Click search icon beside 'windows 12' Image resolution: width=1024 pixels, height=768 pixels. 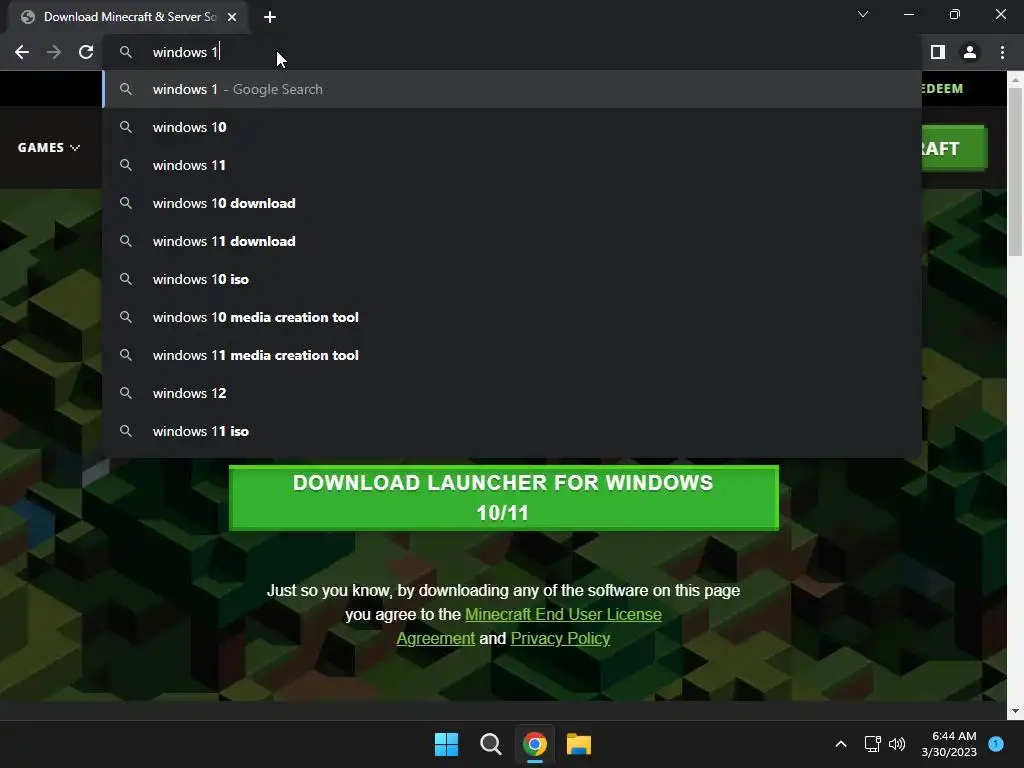[x=126, y=392]
